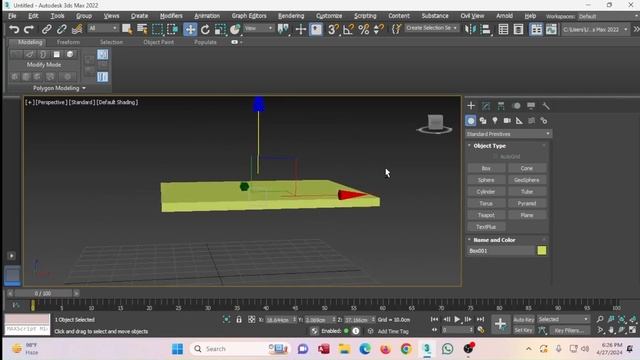
Task: Open the Standard Primitives dropdown
Action: (508, 134)
